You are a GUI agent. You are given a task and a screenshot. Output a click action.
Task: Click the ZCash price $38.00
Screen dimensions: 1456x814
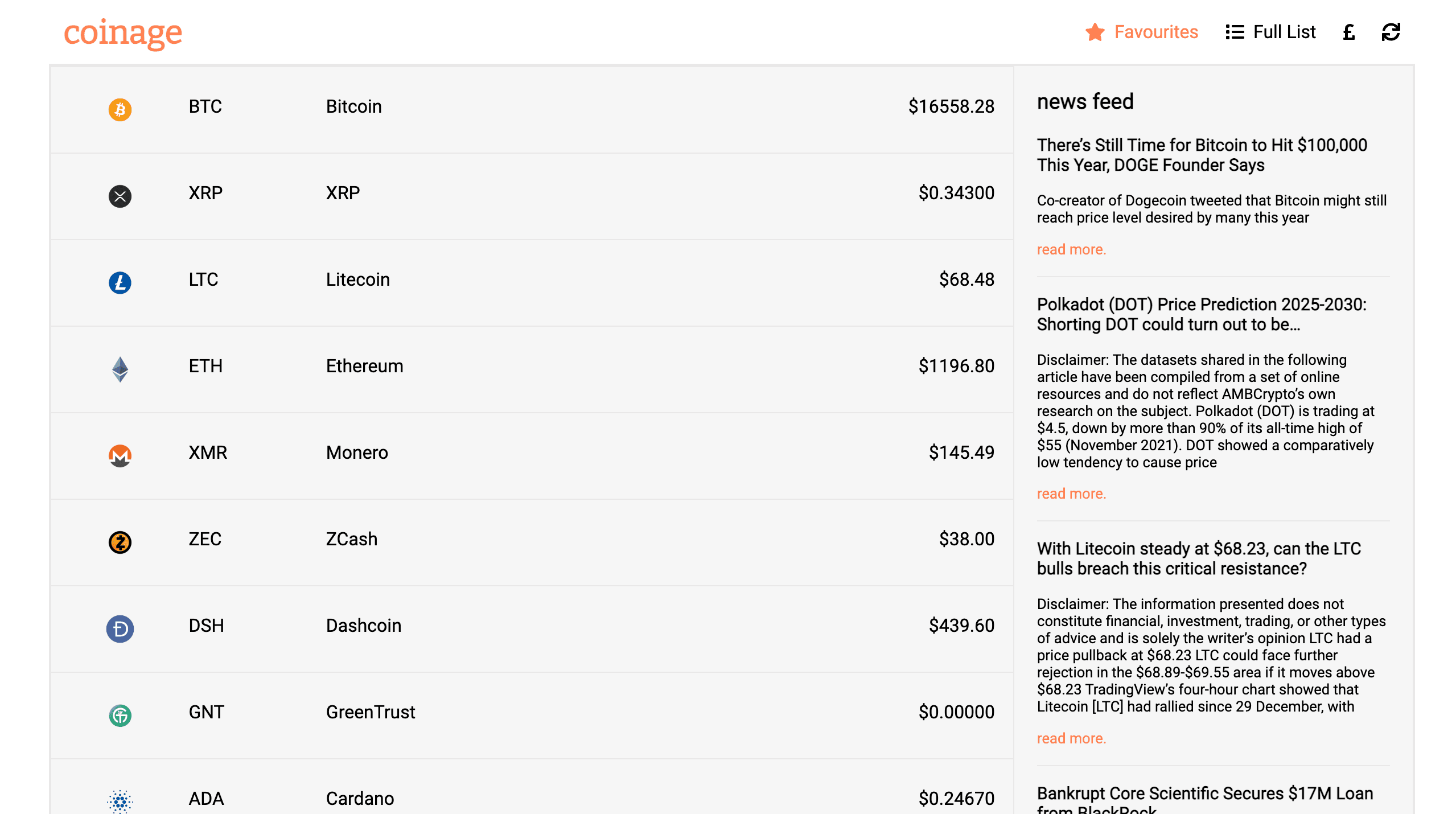tap(966, 539)
